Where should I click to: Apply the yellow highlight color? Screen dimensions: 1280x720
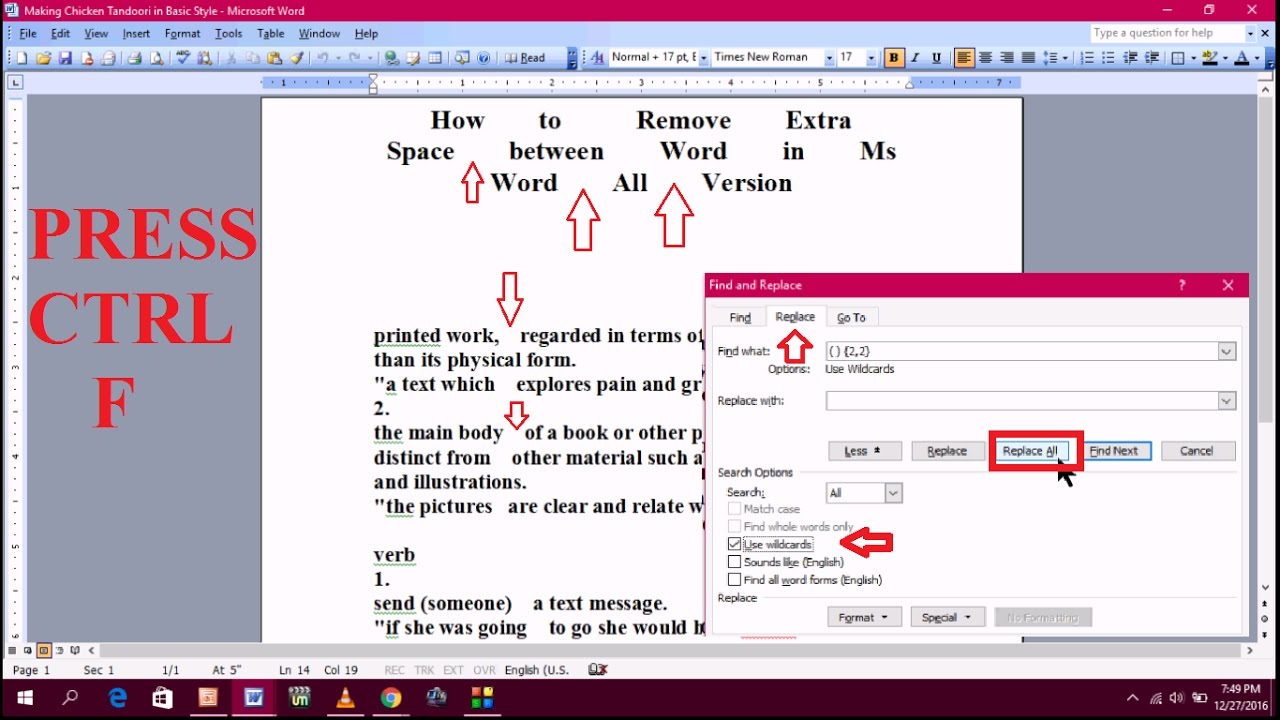(1210, 58)
